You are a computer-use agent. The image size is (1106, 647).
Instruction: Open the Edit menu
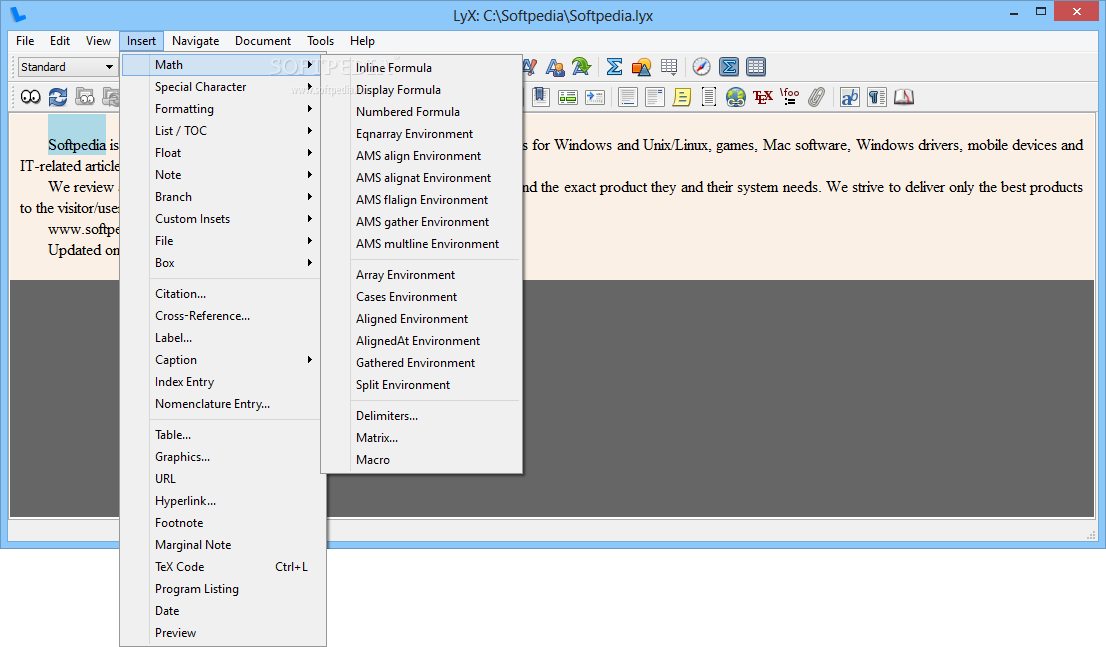coord(60,41)
